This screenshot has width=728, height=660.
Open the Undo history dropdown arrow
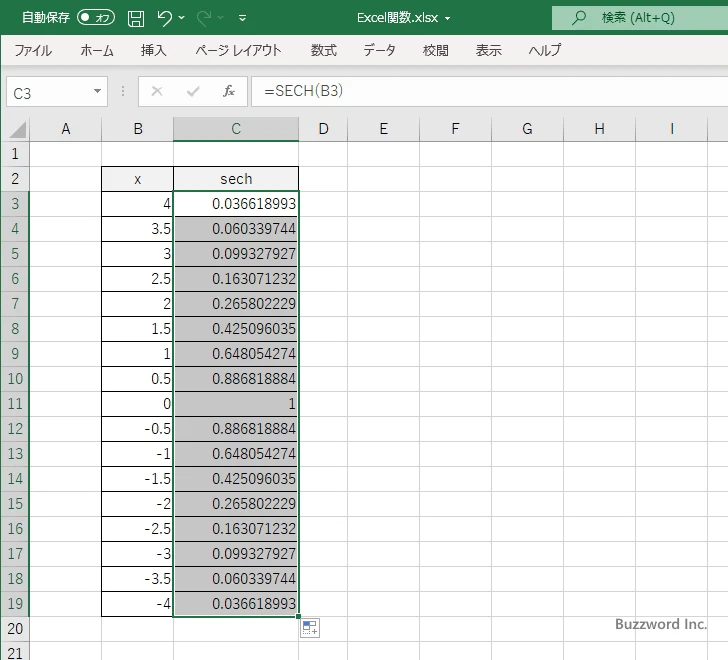(182, 18)
